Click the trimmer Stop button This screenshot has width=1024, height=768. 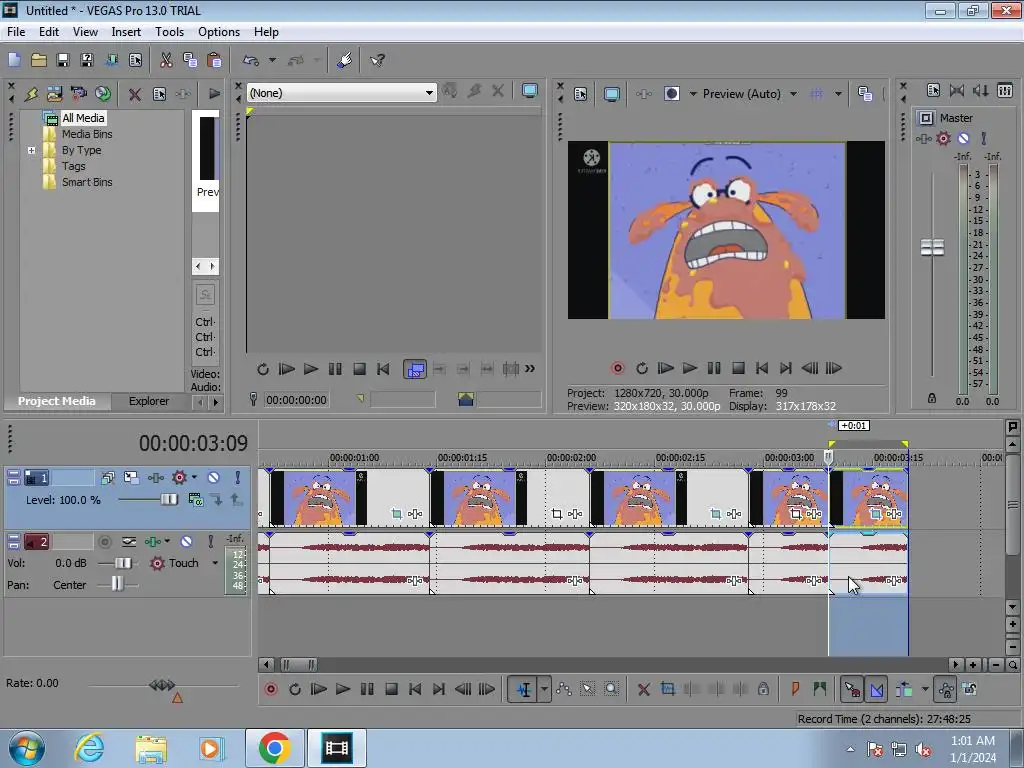(359, 369)
